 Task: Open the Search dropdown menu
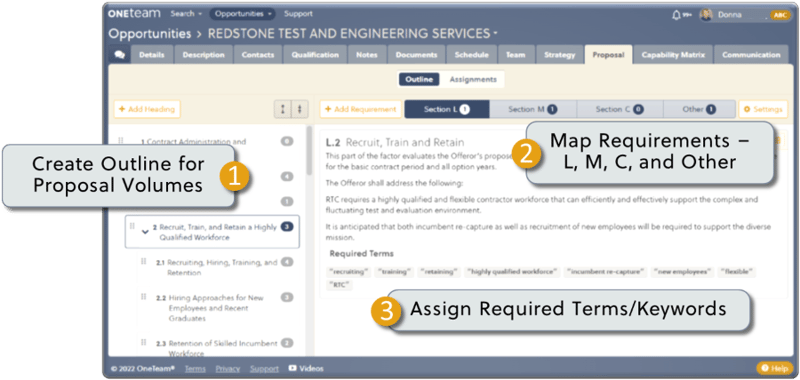(186, 14)
